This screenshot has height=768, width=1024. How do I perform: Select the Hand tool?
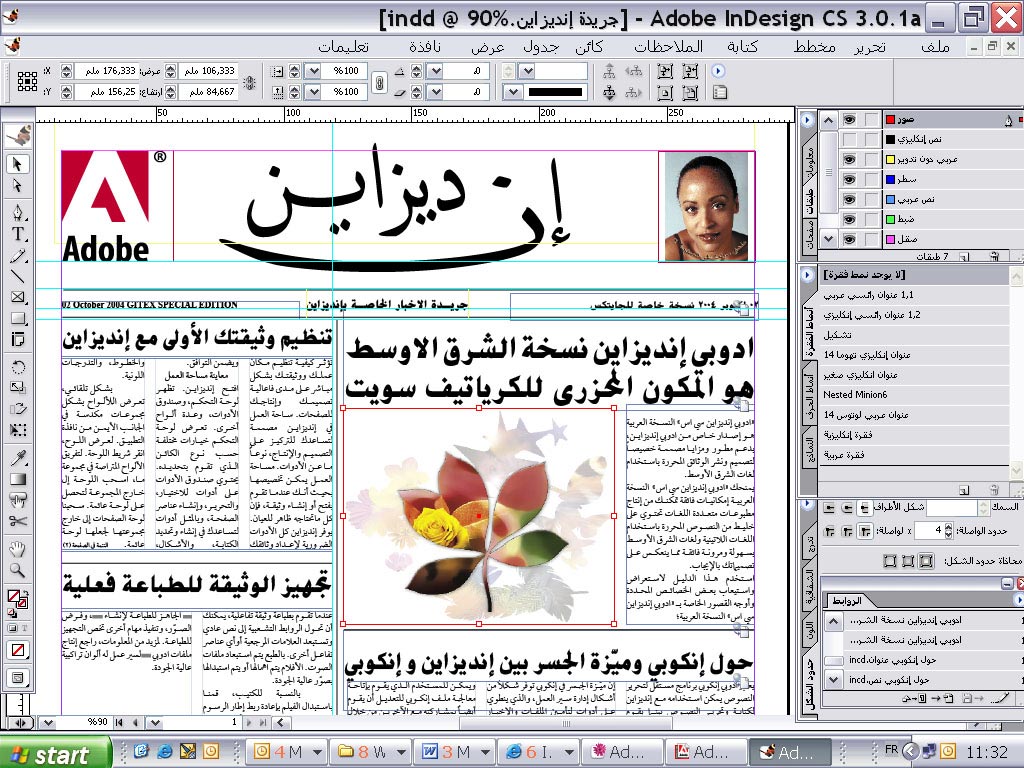[x=18, y=549]
